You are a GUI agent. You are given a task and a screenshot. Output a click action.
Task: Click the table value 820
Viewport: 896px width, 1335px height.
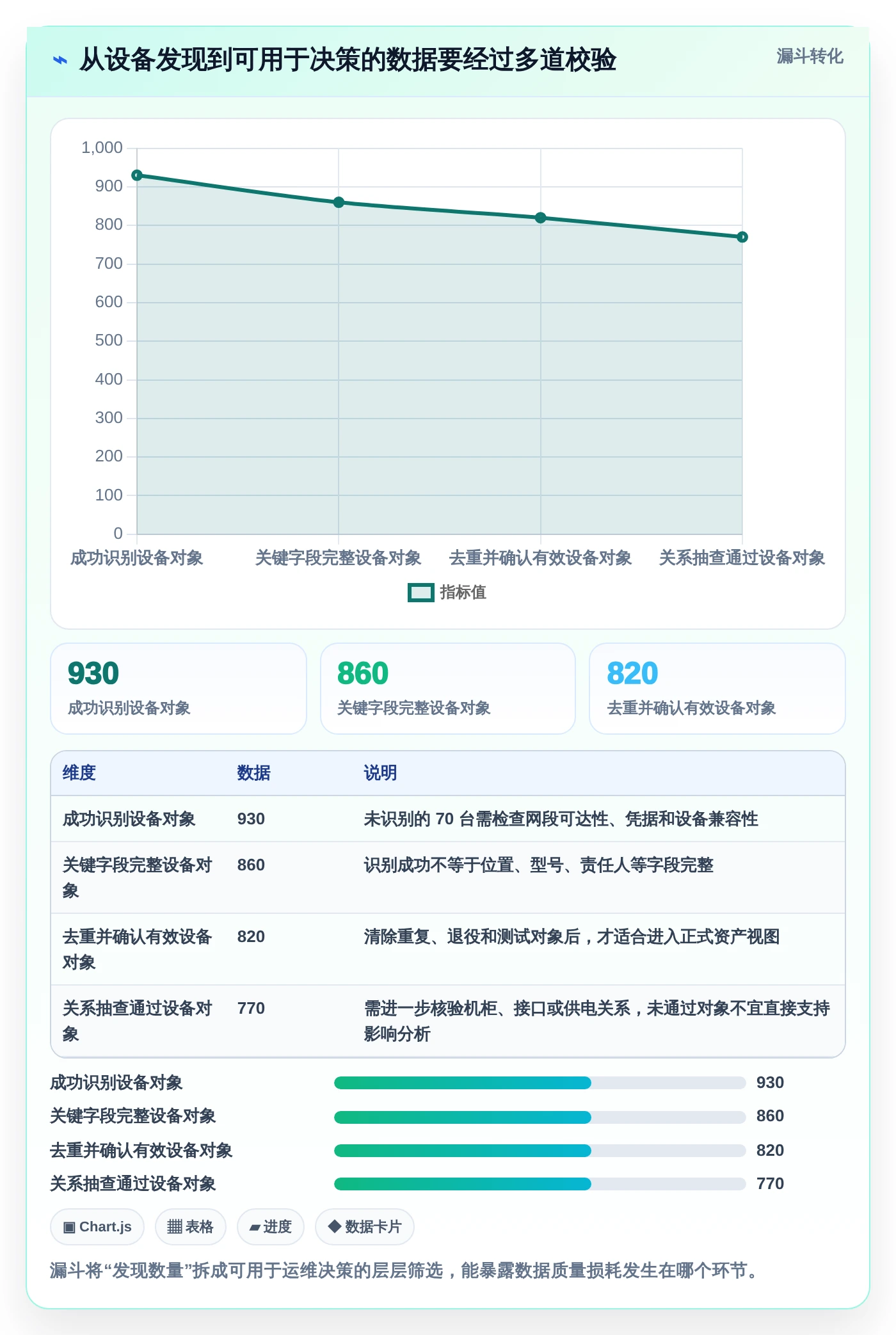coord(251,937)
